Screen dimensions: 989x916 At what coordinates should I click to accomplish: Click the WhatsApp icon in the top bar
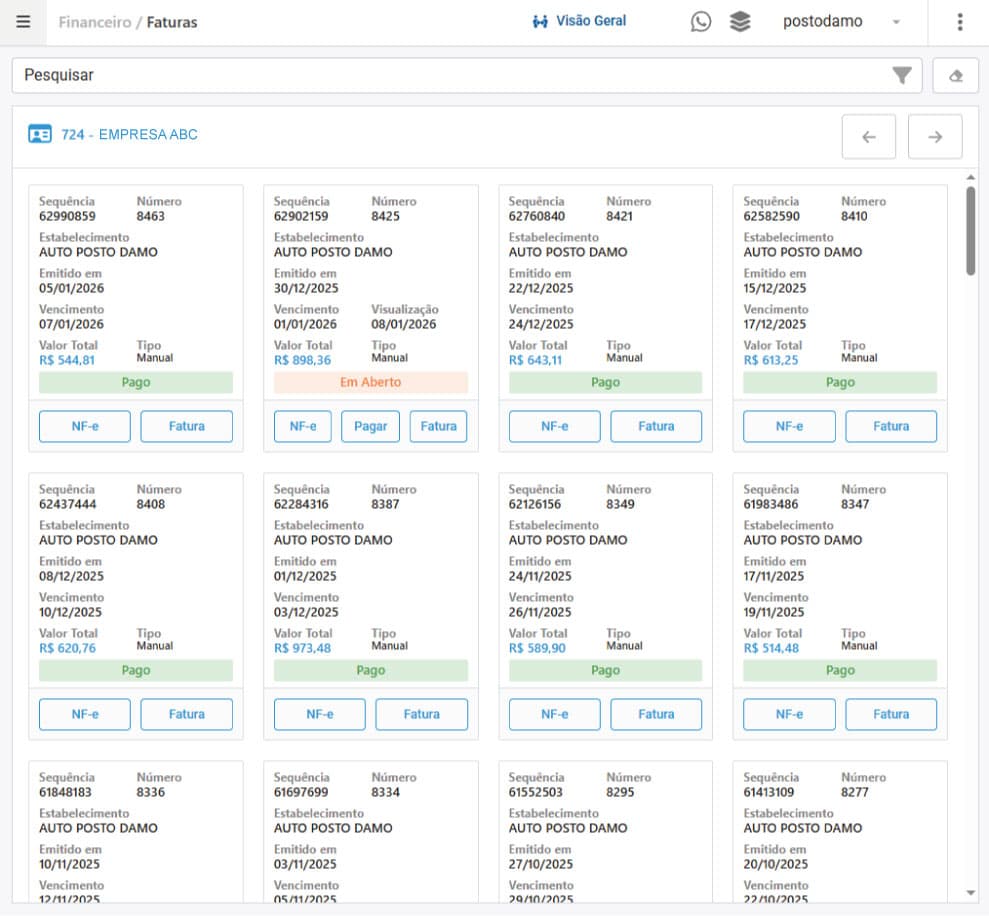coord(701,21)
